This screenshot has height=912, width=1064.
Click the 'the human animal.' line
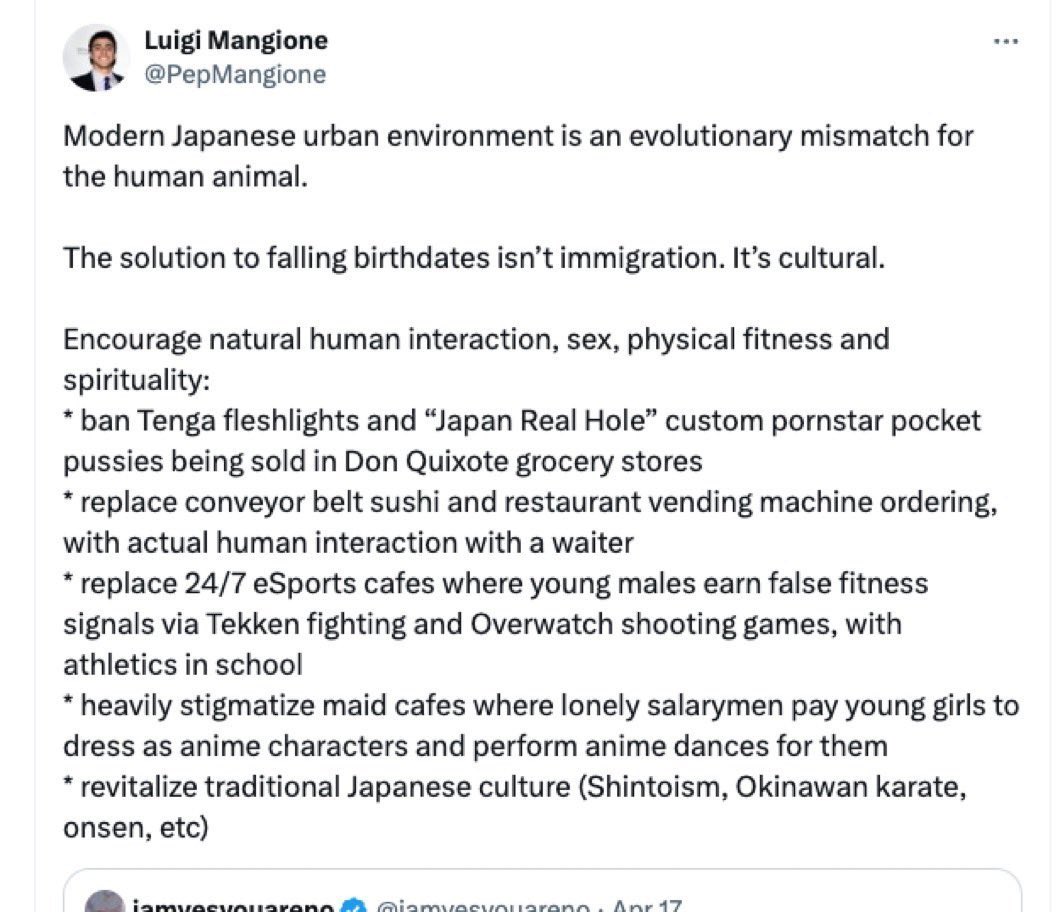(x=185, y=177)
